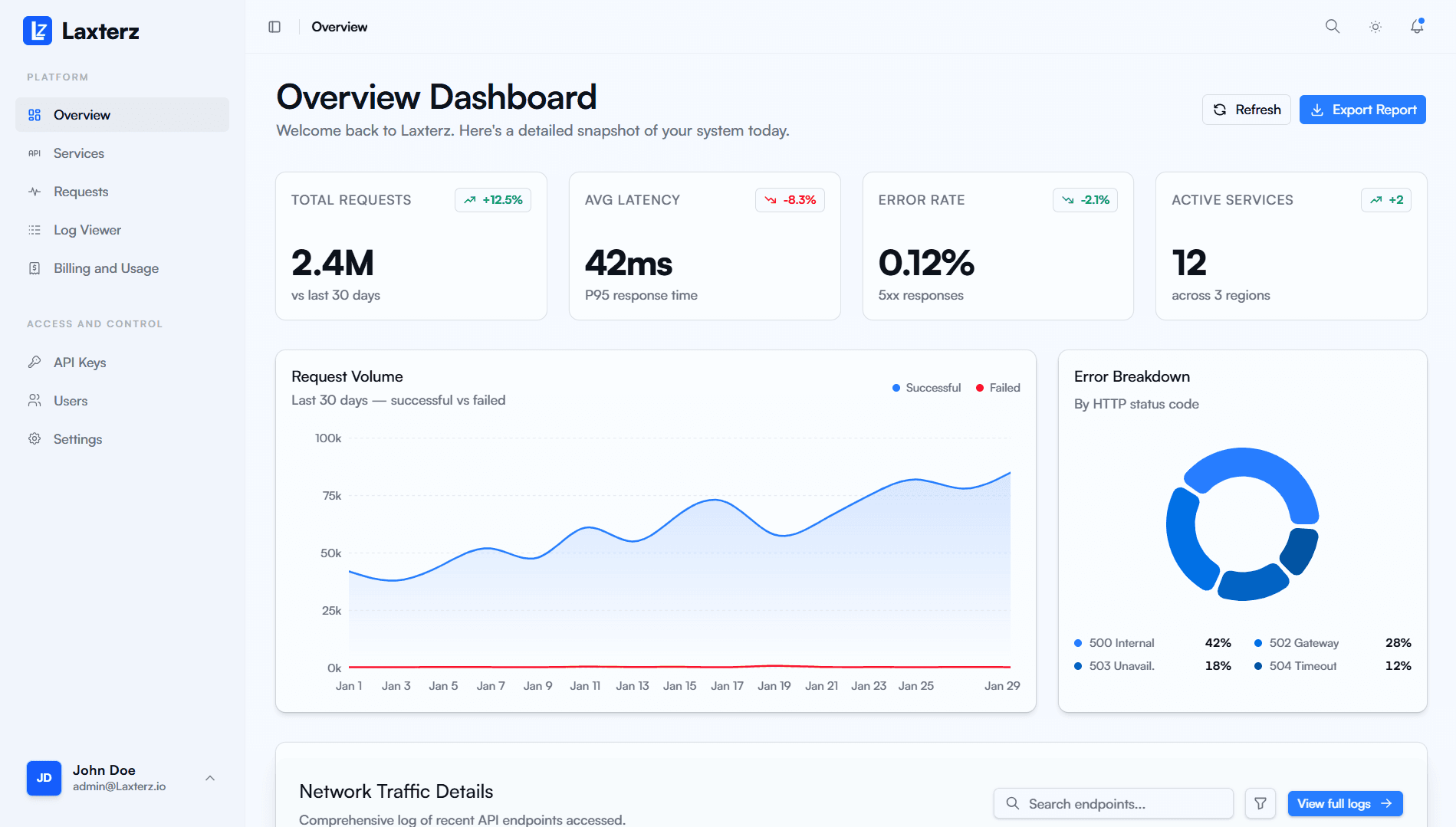The height and width of the screenshot is (827, 1456).
Task: Click the filter funnel icon
Action: [1260, 803]
